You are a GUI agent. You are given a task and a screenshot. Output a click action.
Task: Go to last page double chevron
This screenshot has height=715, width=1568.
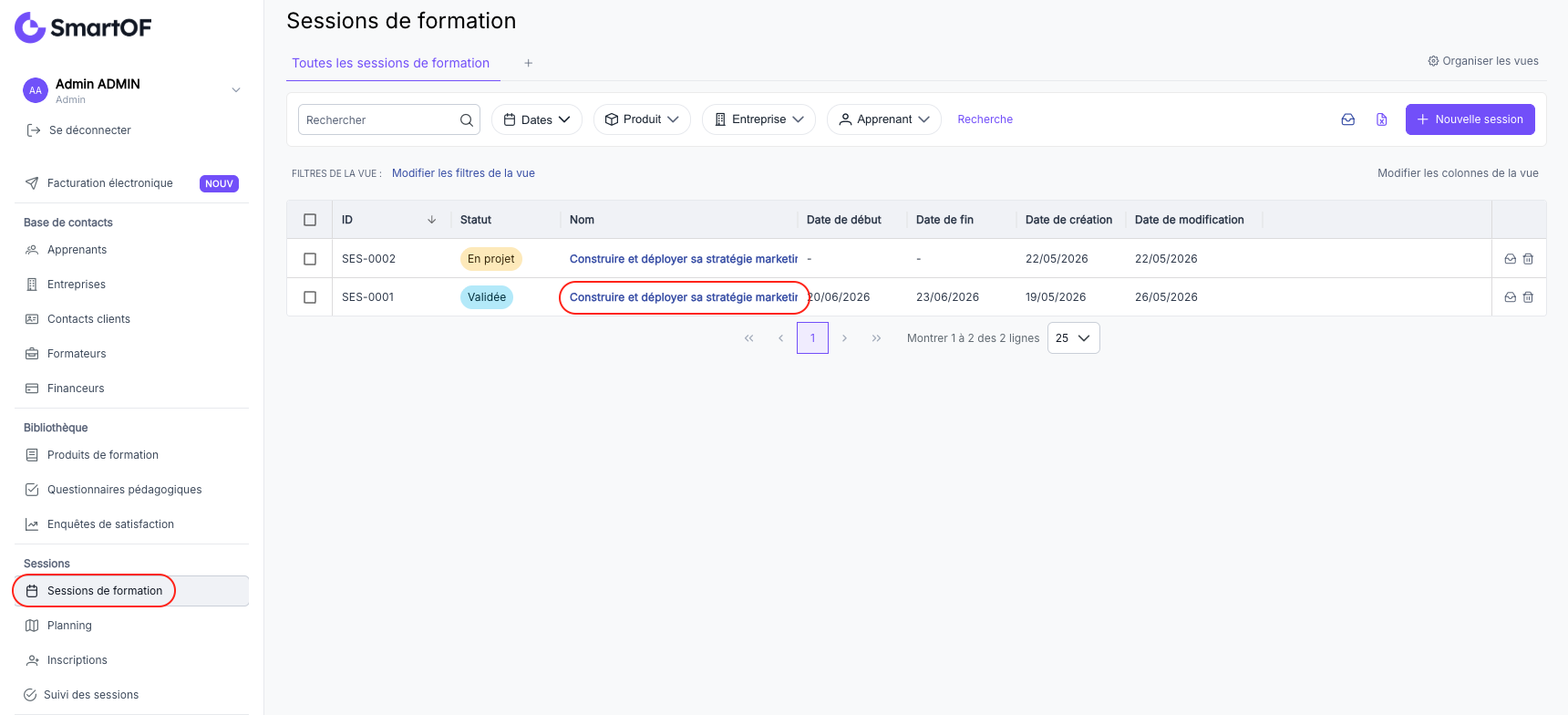click(876, 338)
